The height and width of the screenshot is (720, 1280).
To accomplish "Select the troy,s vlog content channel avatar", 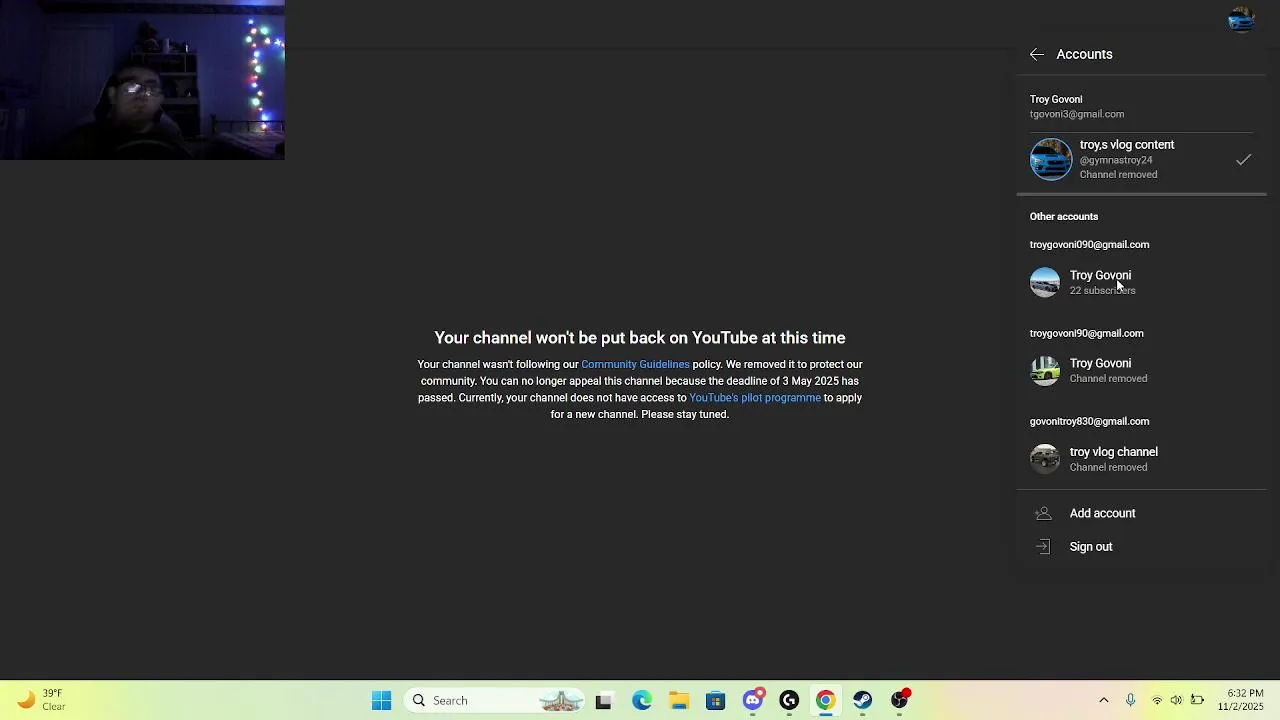I will pos(1051,160).
